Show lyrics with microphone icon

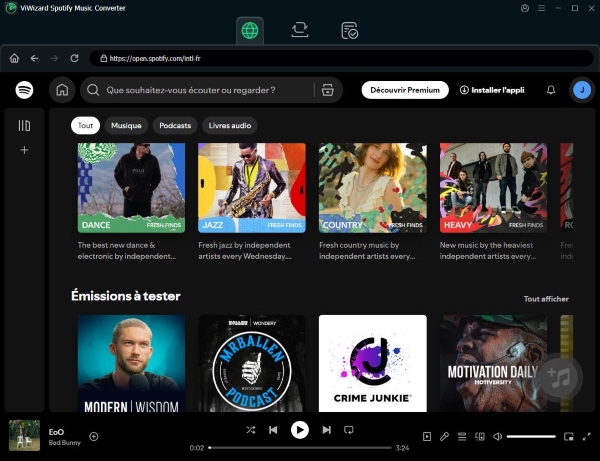pyautogui.click(x=444, y=437)
